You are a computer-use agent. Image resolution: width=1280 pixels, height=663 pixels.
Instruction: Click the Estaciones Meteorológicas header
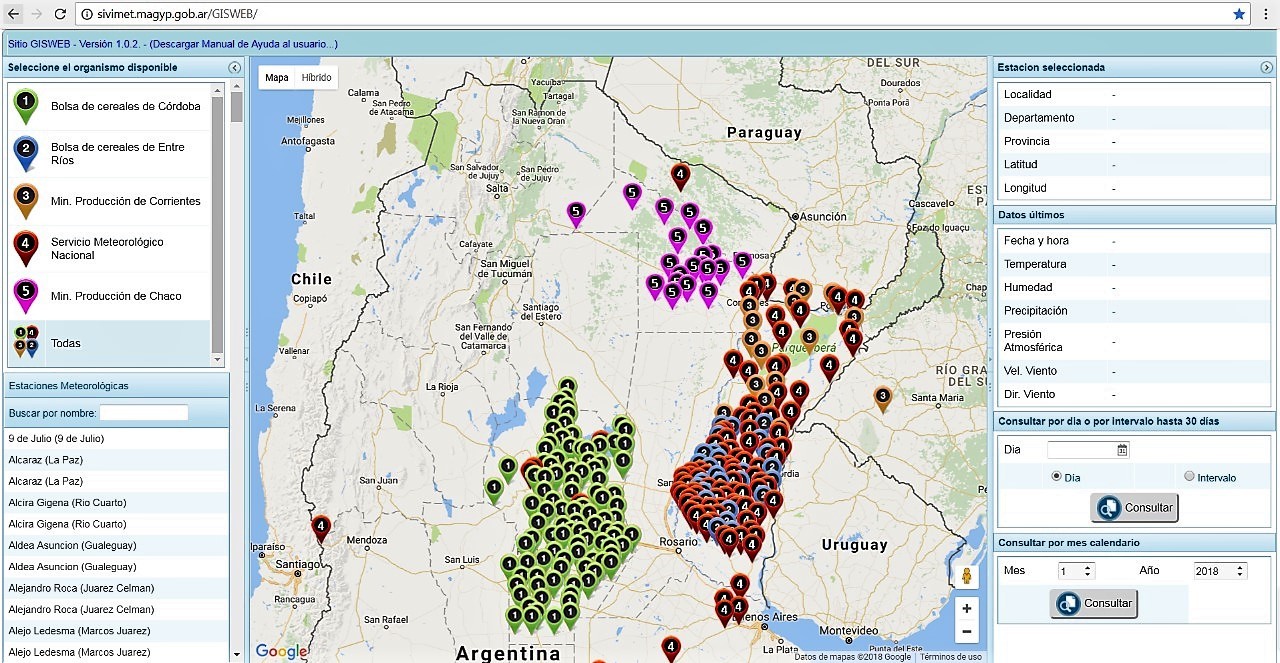pyautogui.click(x=116, y=385)
